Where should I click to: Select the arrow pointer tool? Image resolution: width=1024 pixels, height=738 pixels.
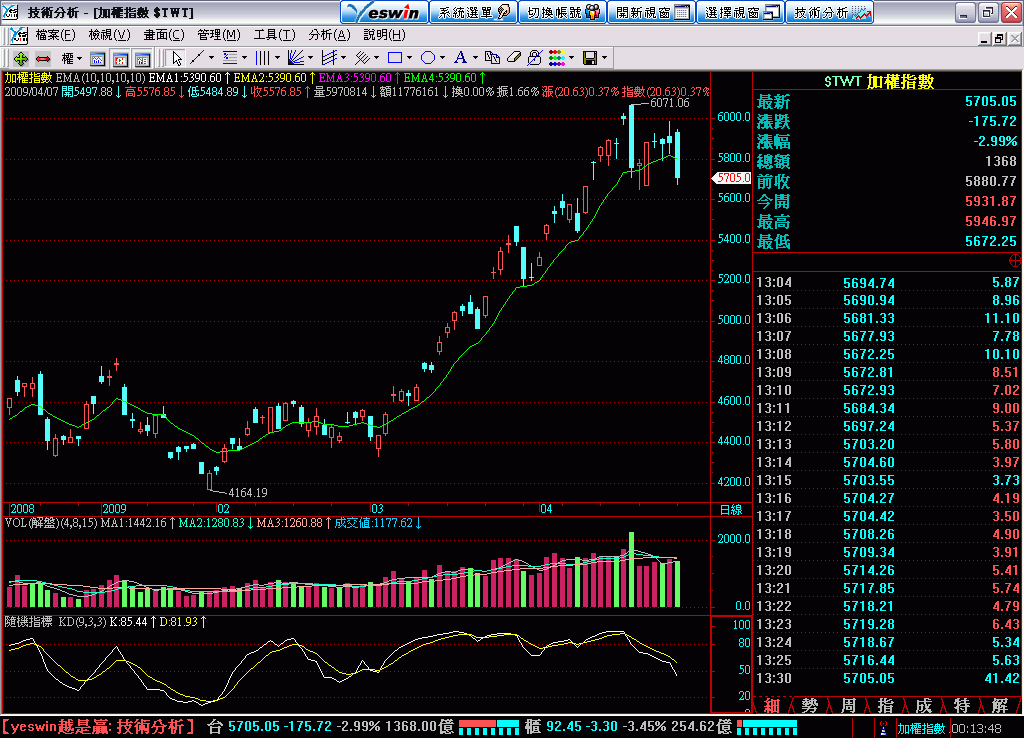pos(176,59)
